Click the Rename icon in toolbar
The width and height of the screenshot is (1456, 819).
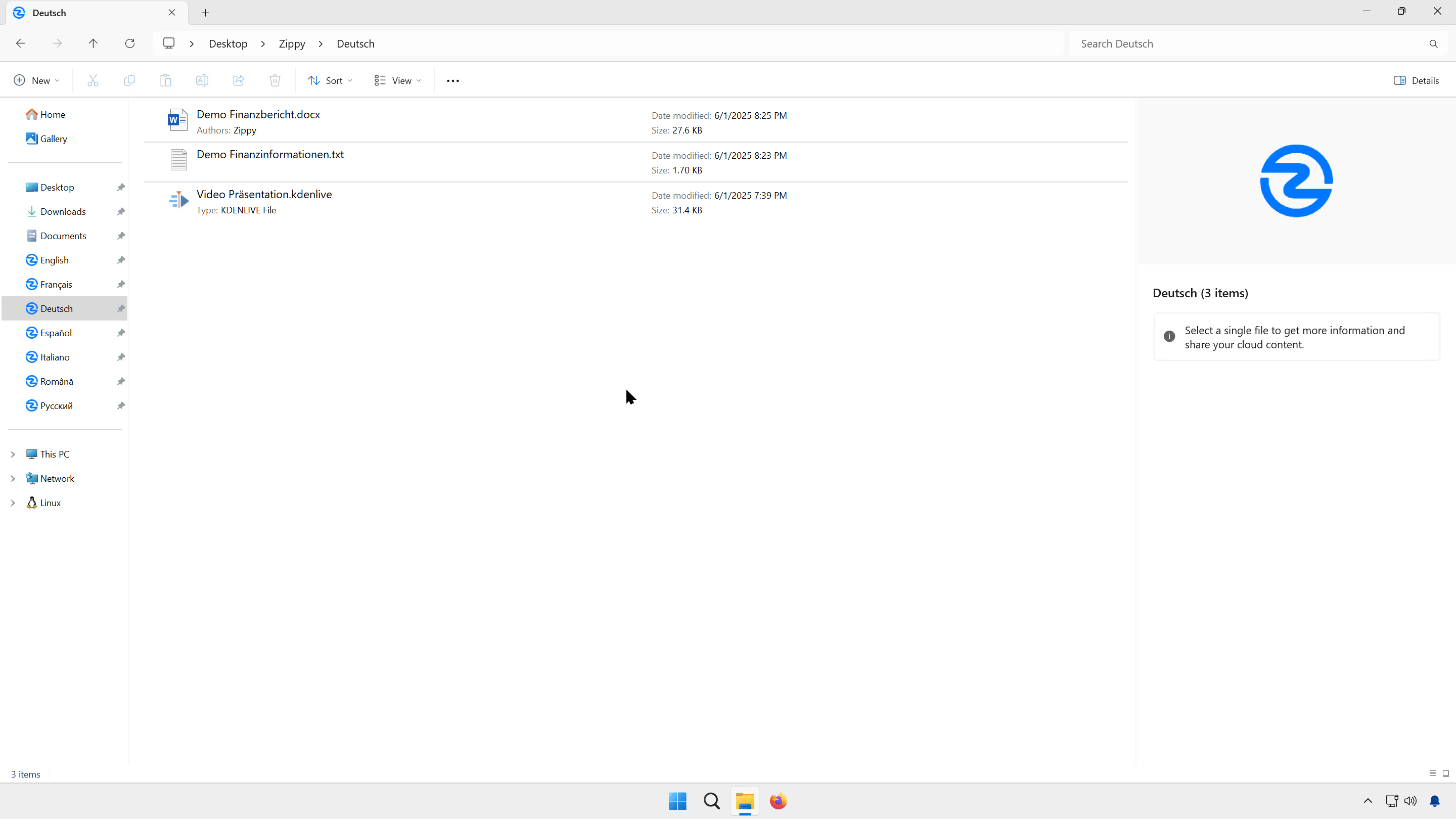(202, 80)
